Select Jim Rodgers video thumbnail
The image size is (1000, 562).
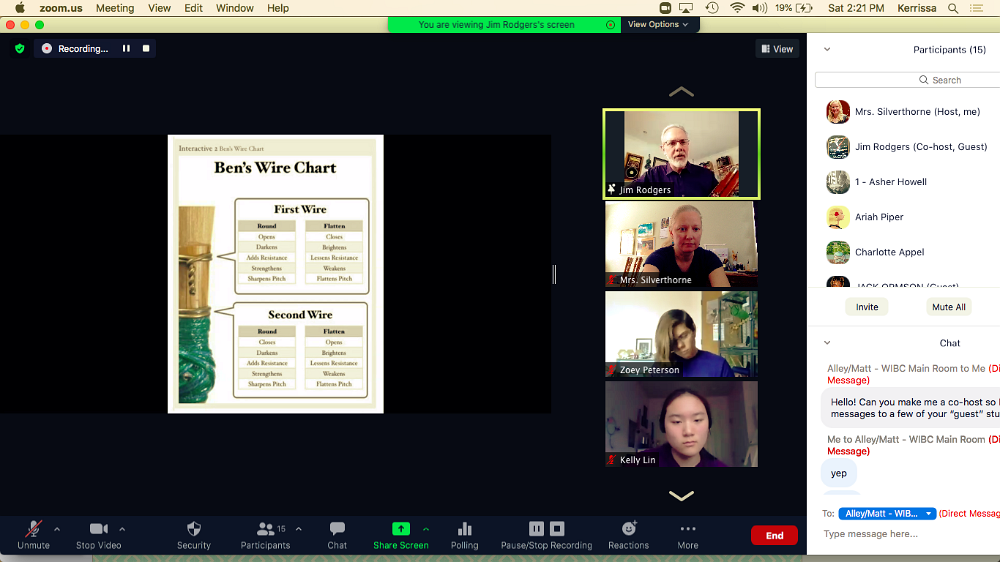tap(681, 154)
